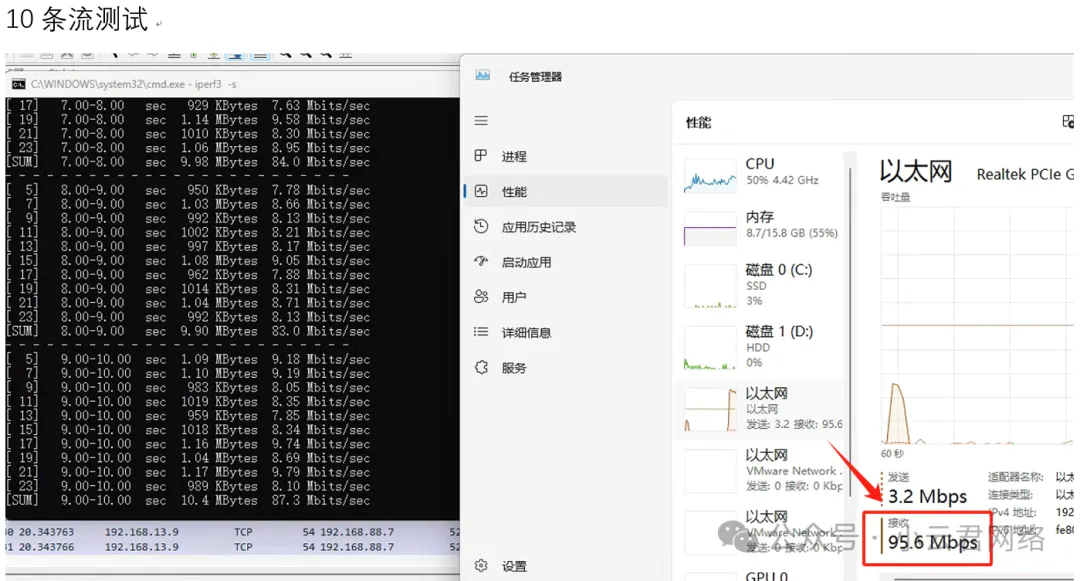The height and width of the screenshot is (581, 1080).
Task: Click the performance list vertical scrollbar
Action: (x=852, y=300)
